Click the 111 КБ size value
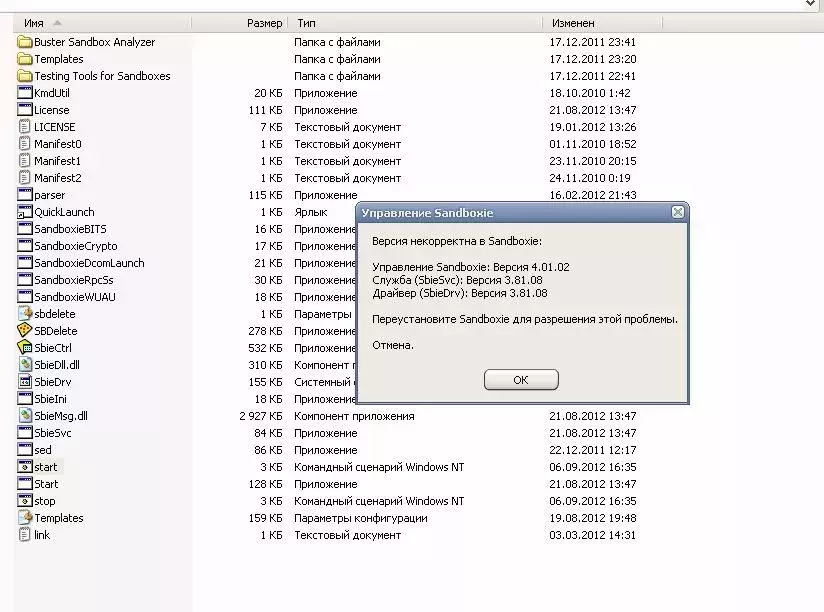This screenshot has height=612, width=824. 265,110
